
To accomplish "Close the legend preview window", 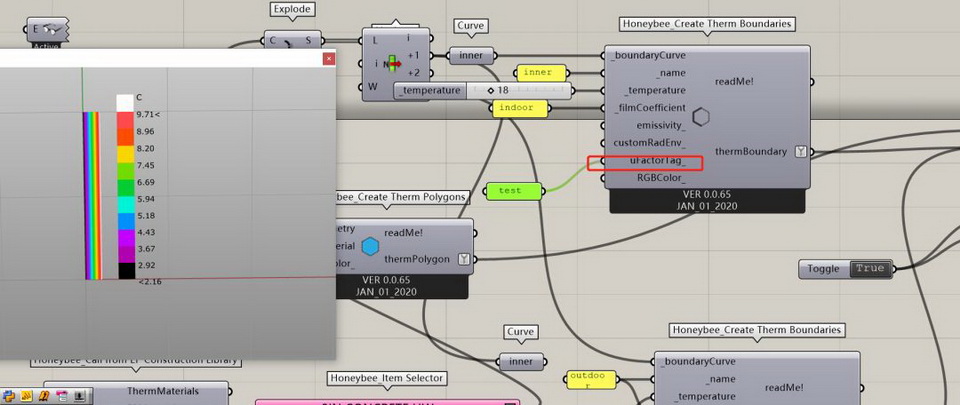I will pyautogui.click(x=328, y=59).
